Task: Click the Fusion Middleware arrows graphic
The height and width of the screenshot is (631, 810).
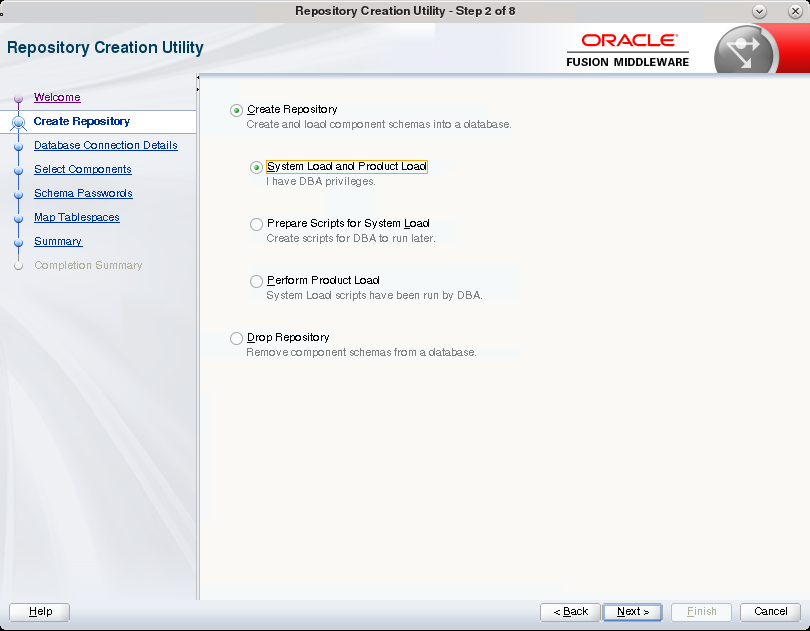Action: (745, 49)
